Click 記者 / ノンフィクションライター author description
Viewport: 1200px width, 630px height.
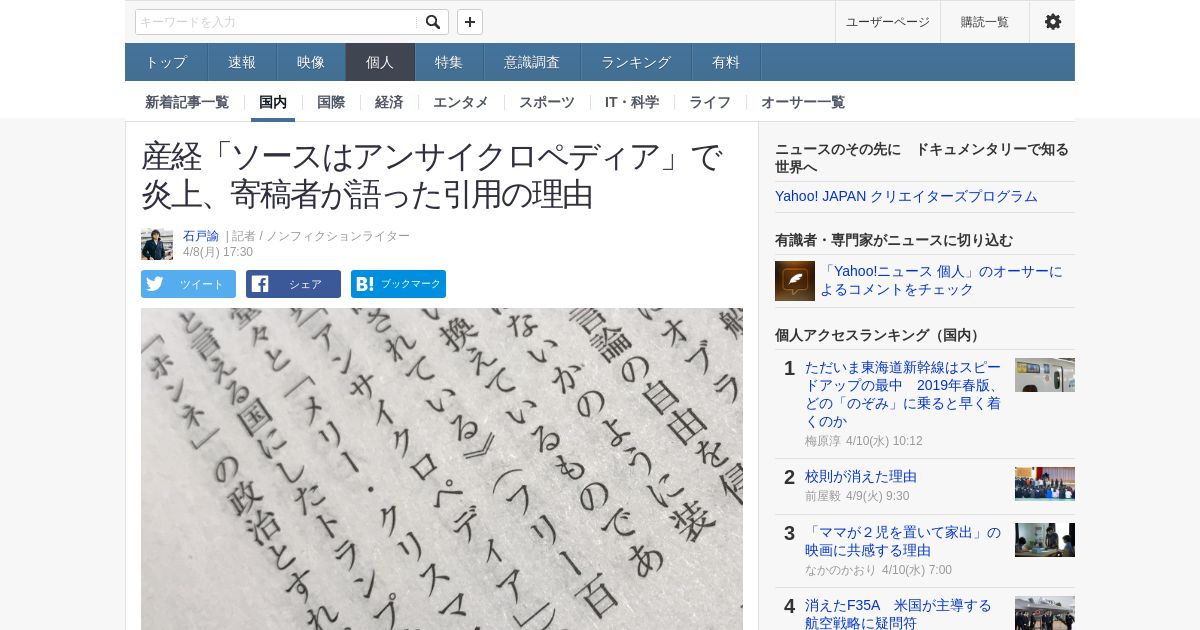[321, 236]
